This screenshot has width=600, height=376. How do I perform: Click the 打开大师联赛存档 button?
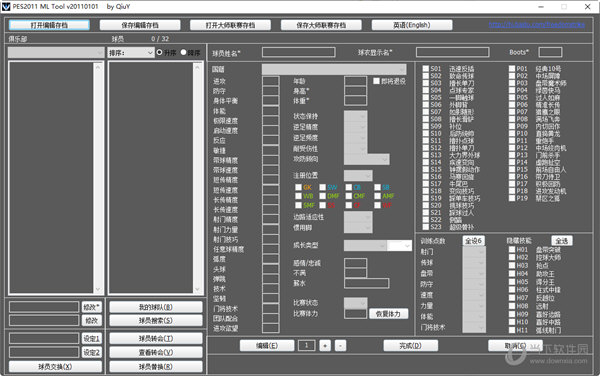(x=230, y=25)
